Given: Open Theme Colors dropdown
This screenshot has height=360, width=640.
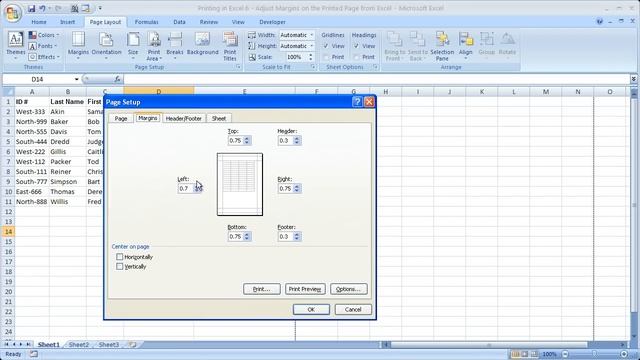Looking at the screenshot, I should coord(44,35).
